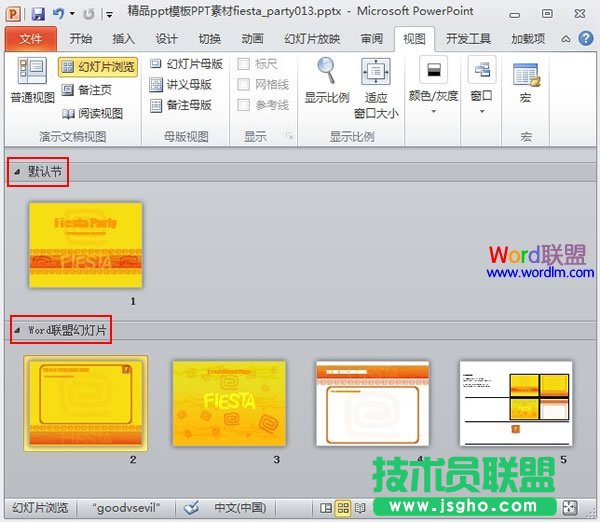Collapse the Word联盟幻灯片 section
This screenshot has height=522, width=600.
pos(17,331)
